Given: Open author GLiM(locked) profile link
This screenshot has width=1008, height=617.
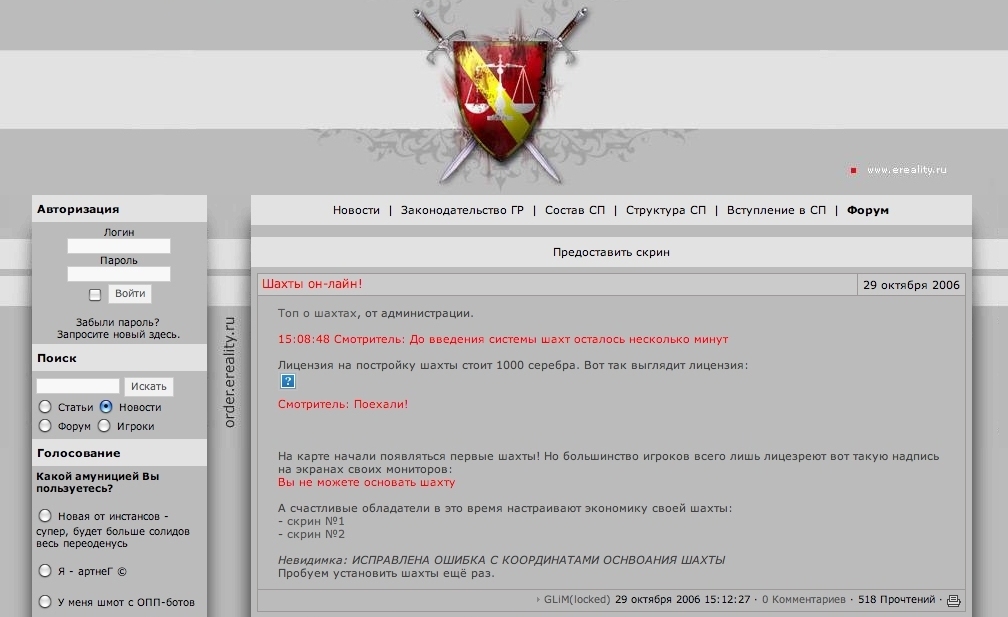Looking at the screenshot, I should tap(577, 600).
